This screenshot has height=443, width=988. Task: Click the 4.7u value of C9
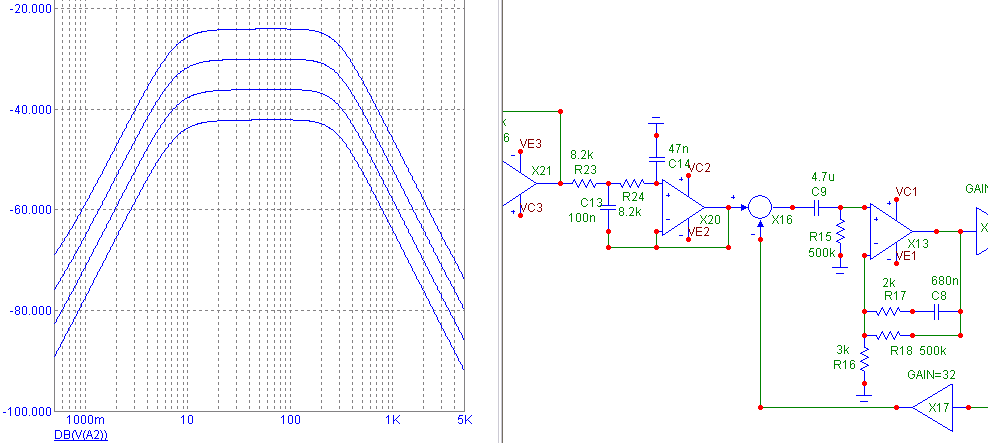[x=824, y=176]
